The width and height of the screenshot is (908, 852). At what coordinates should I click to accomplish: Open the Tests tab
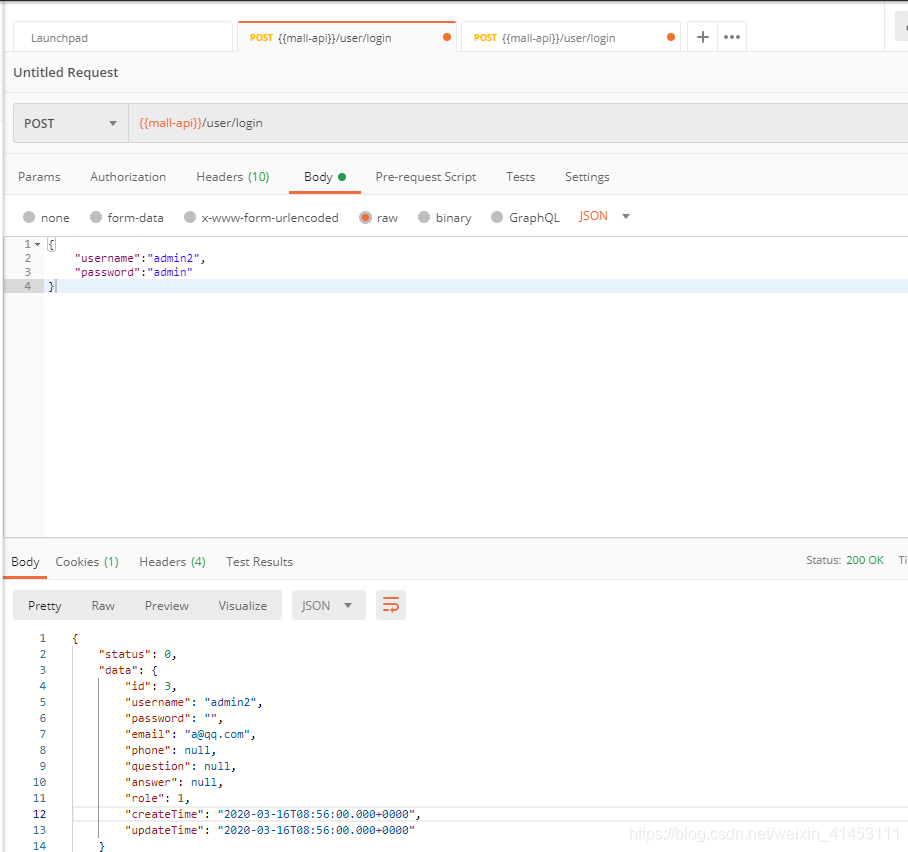(521, 177)
